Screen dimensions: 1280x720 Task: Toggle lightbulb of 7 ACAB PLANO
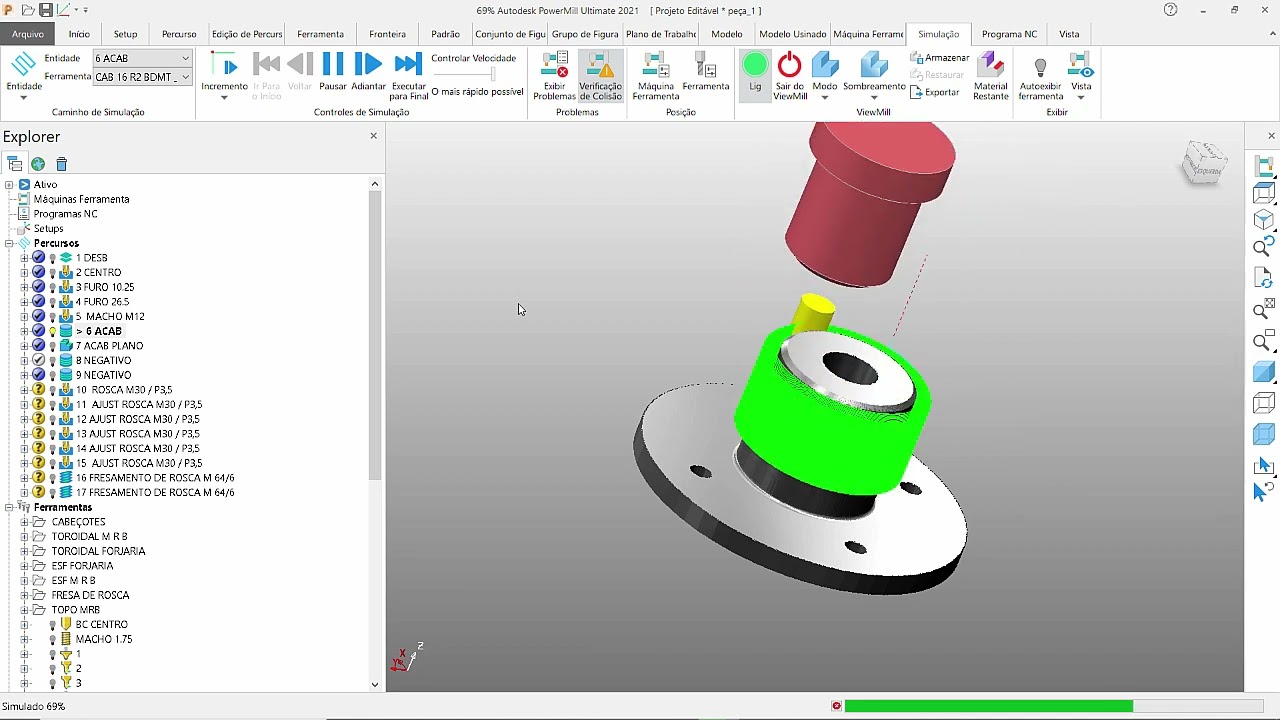53,346
